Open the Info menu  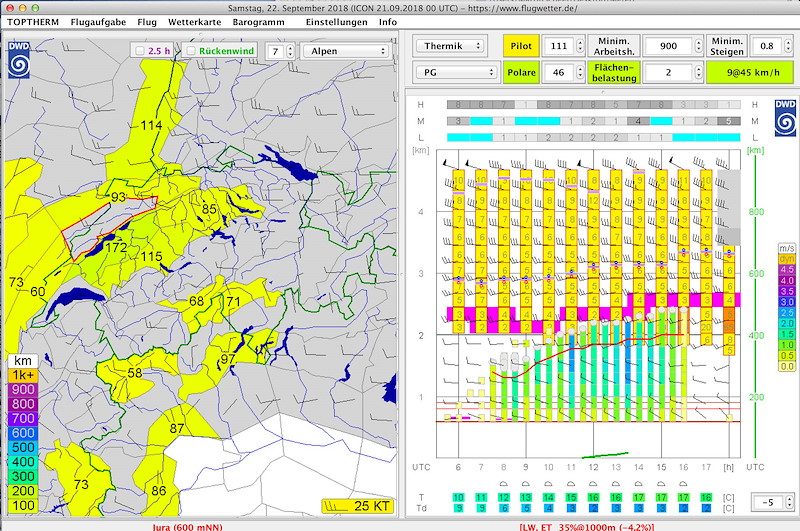point(388,22)
